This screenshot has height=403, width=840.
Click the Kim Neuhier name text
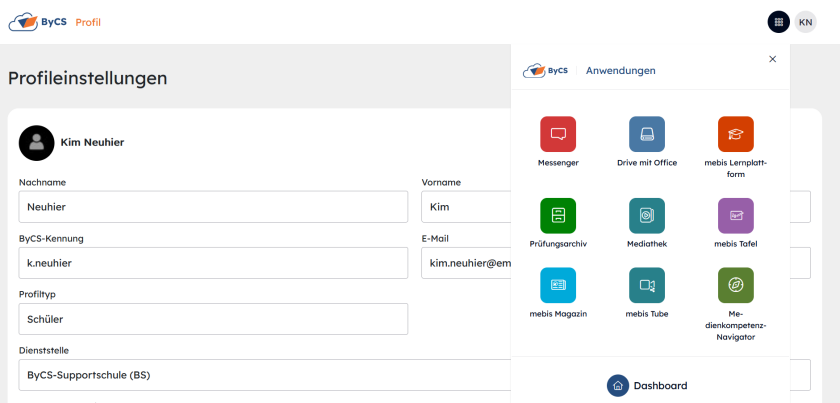point(92,143)
